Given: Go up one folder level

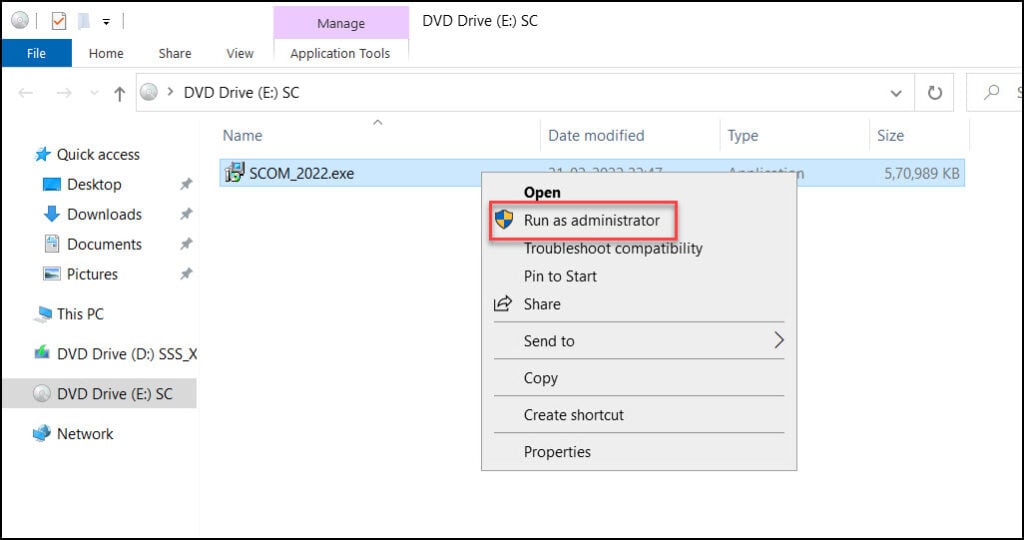Looking at the screenshot, I should 120,93.
